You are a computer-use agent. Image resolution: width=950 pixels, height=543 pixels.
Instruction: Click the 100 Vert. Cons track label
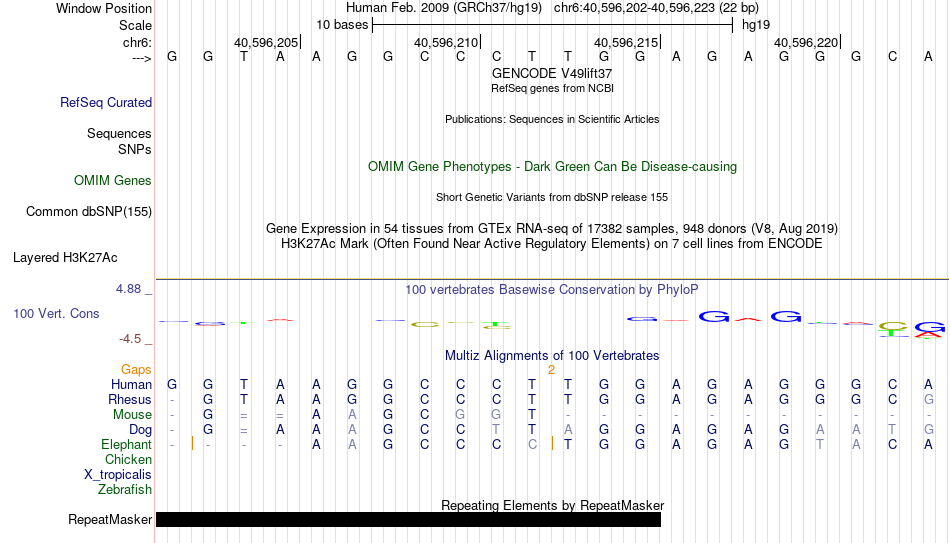point(56,313)
